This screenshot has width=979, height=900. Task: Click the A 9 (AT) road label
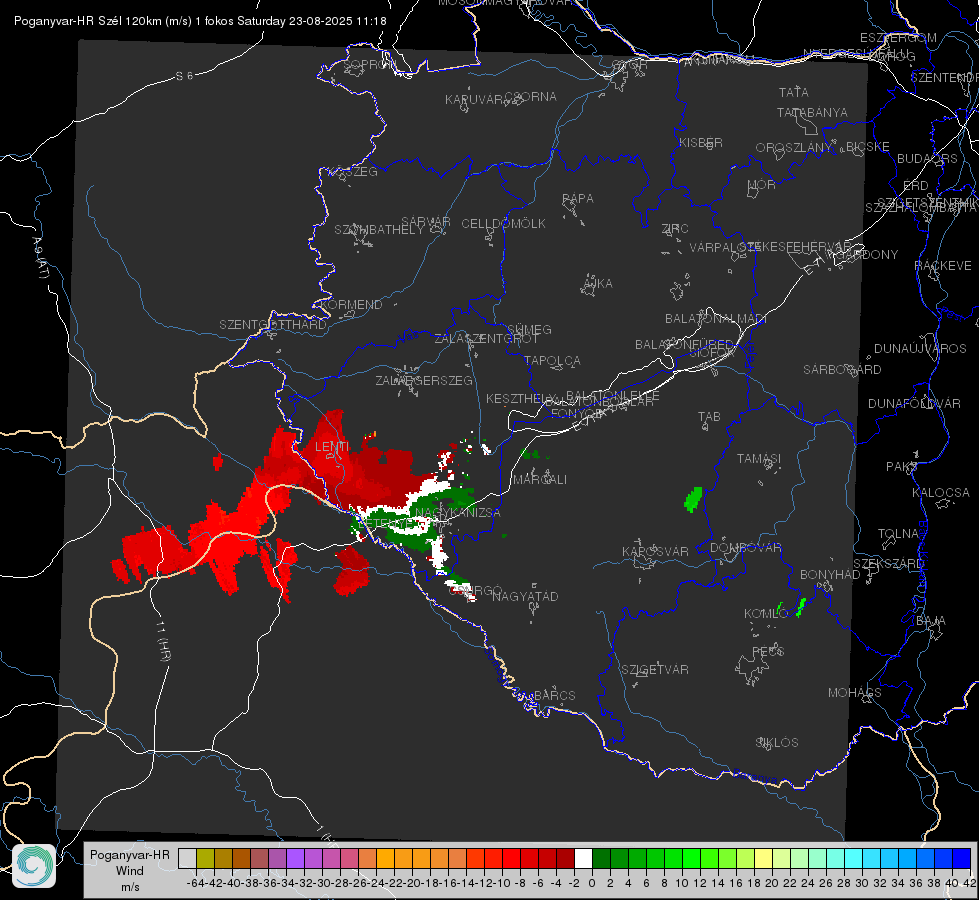[x=40, y=258]
